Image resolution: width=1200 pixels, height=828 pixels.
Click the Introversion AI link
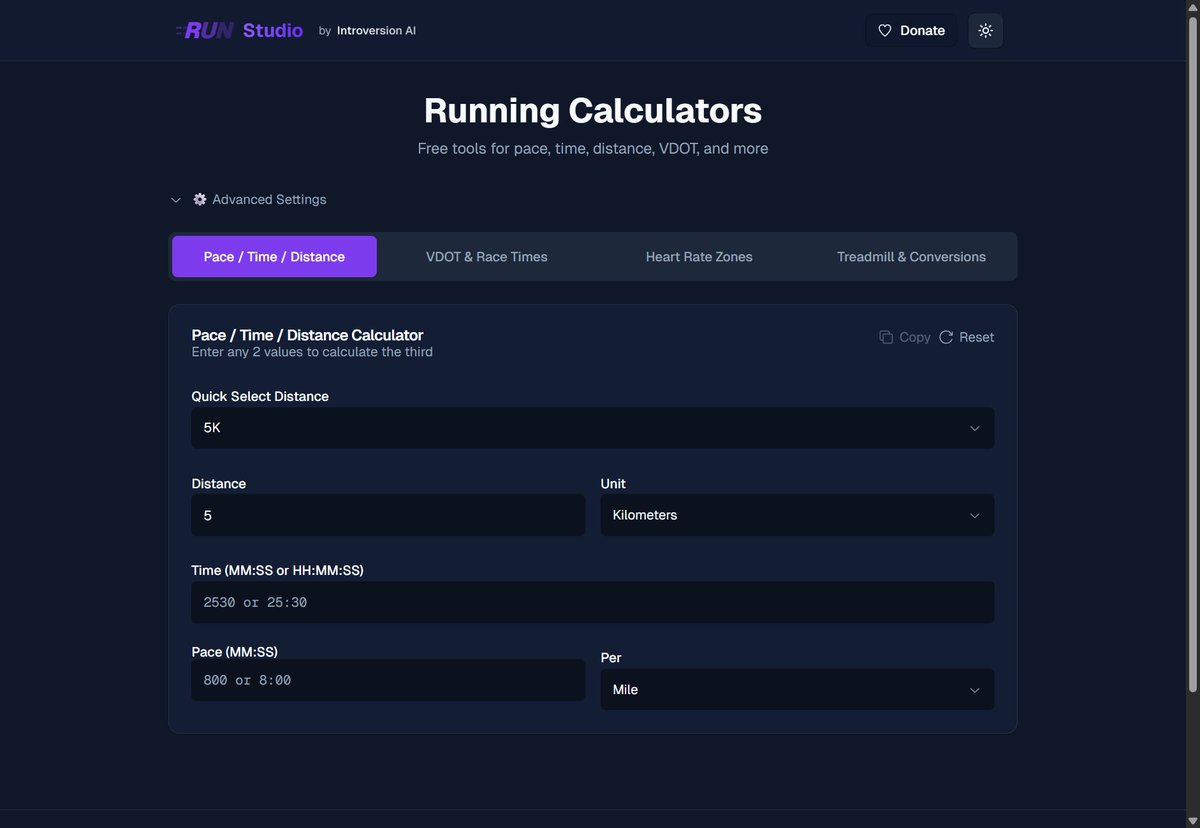point(376,30)
